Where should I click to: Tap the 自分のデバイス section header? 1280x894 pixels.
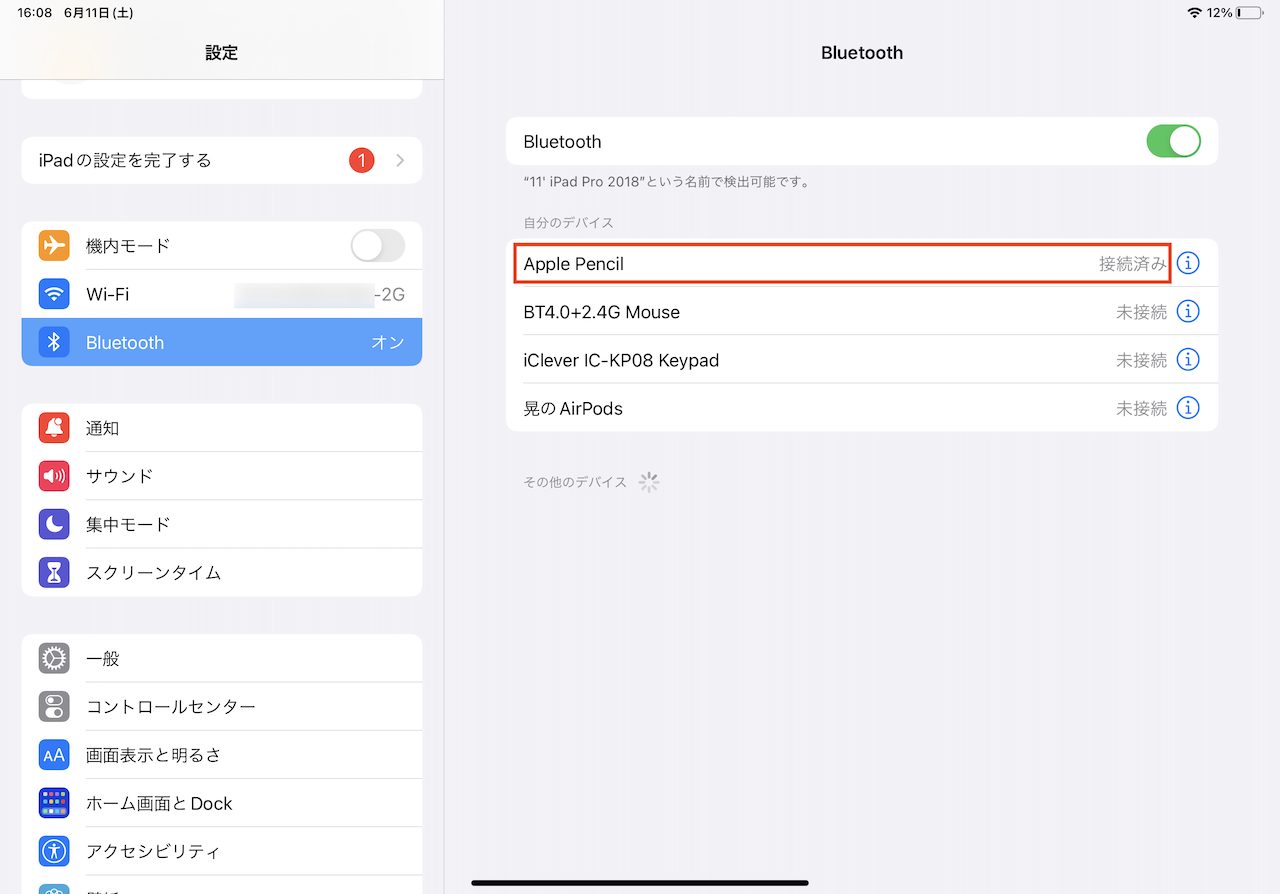click(569, 222)
